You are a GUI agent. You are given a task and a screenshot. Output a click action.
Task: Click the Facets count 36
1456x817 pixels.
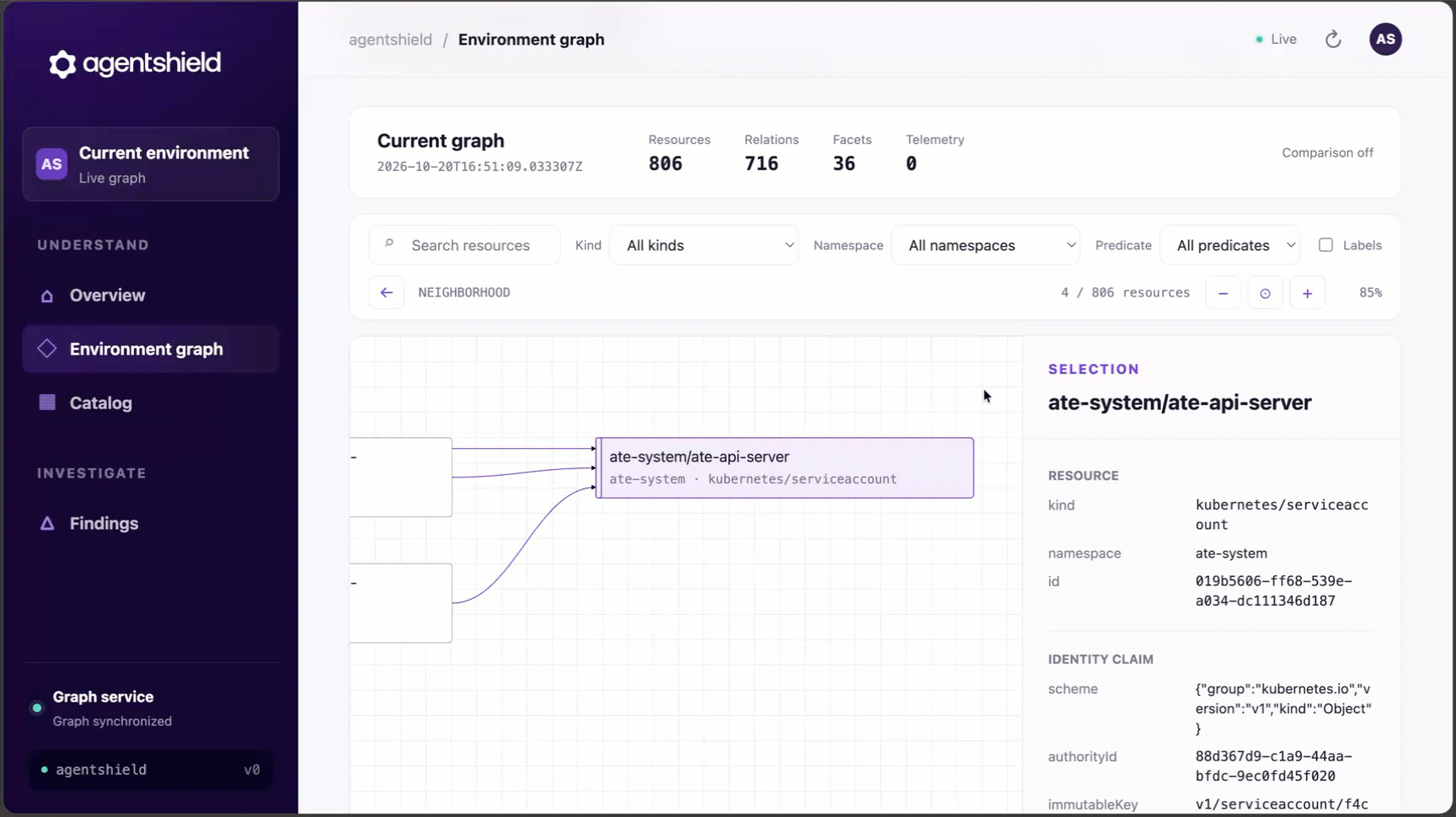pyautogui.click(x=844, y=163)
